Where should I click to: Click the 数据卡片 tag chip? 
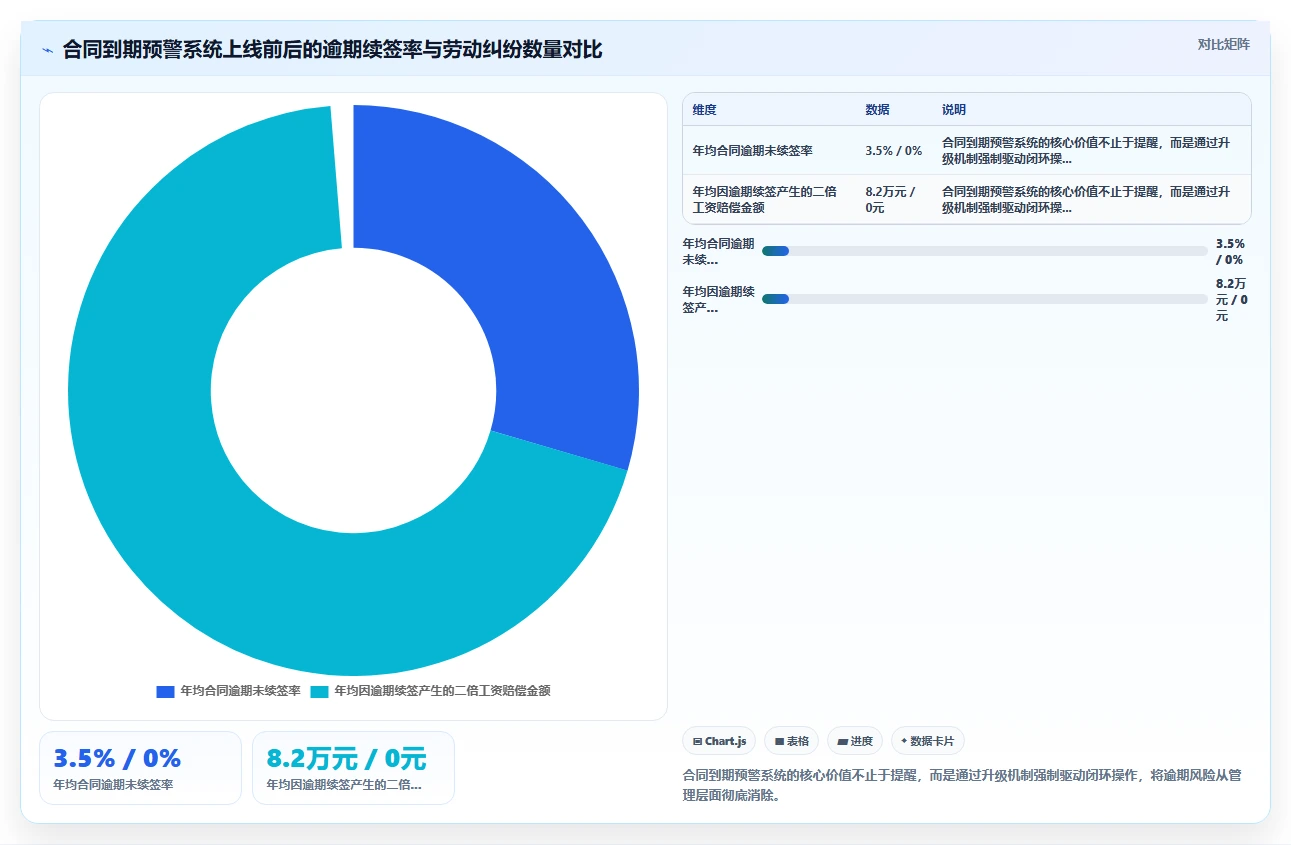[x=928, y=741]
